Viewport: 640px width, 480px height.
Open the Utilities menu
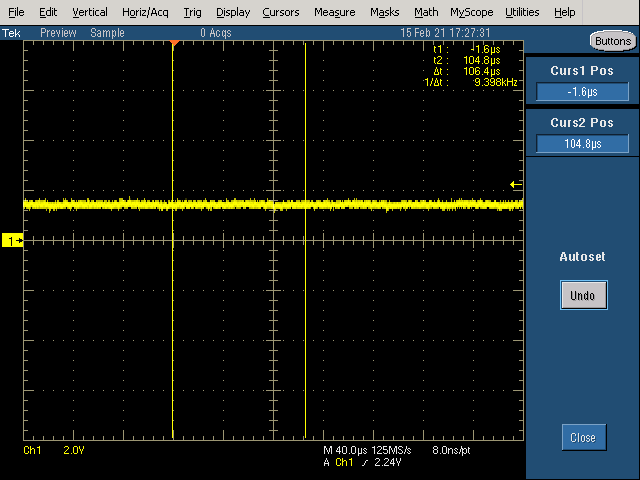[522, 12]
